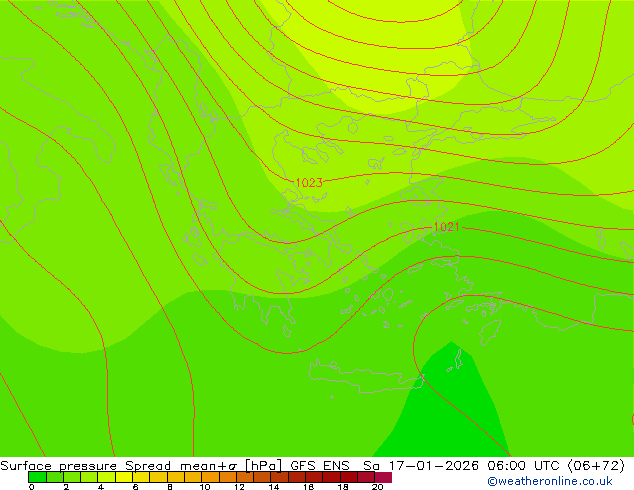Select the legend swatch between 0 and 1
Viewport: 634px width, 490px height.
pos(37,477)
